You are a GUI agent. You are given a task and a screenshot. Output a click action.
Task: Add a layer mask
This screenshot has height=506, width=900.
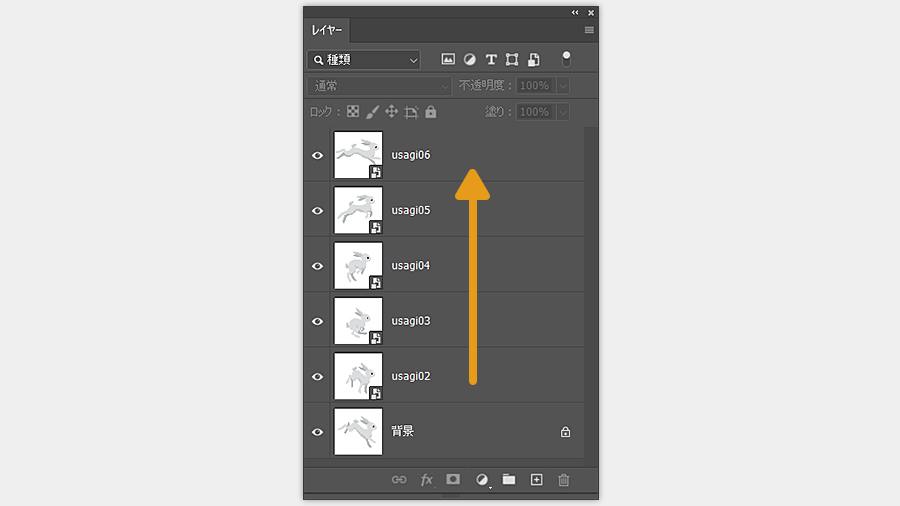[x=453, y=479]
